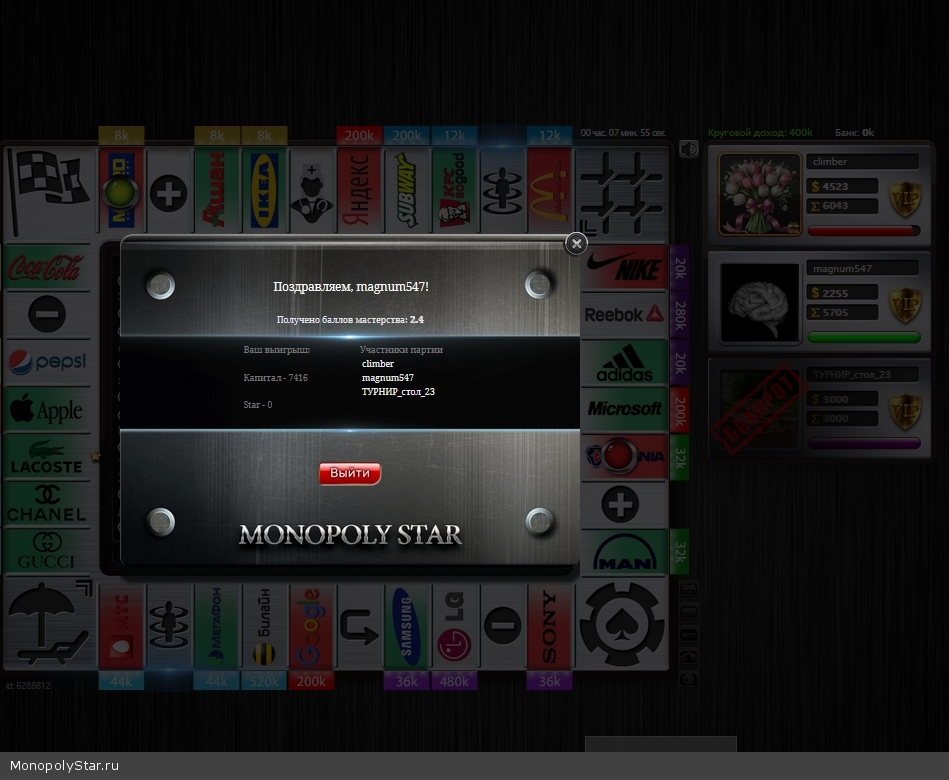This screenshot has width=949, height=780.
Task: Click the MonopolyStar.ru footer text
Action: click(64, 765)
